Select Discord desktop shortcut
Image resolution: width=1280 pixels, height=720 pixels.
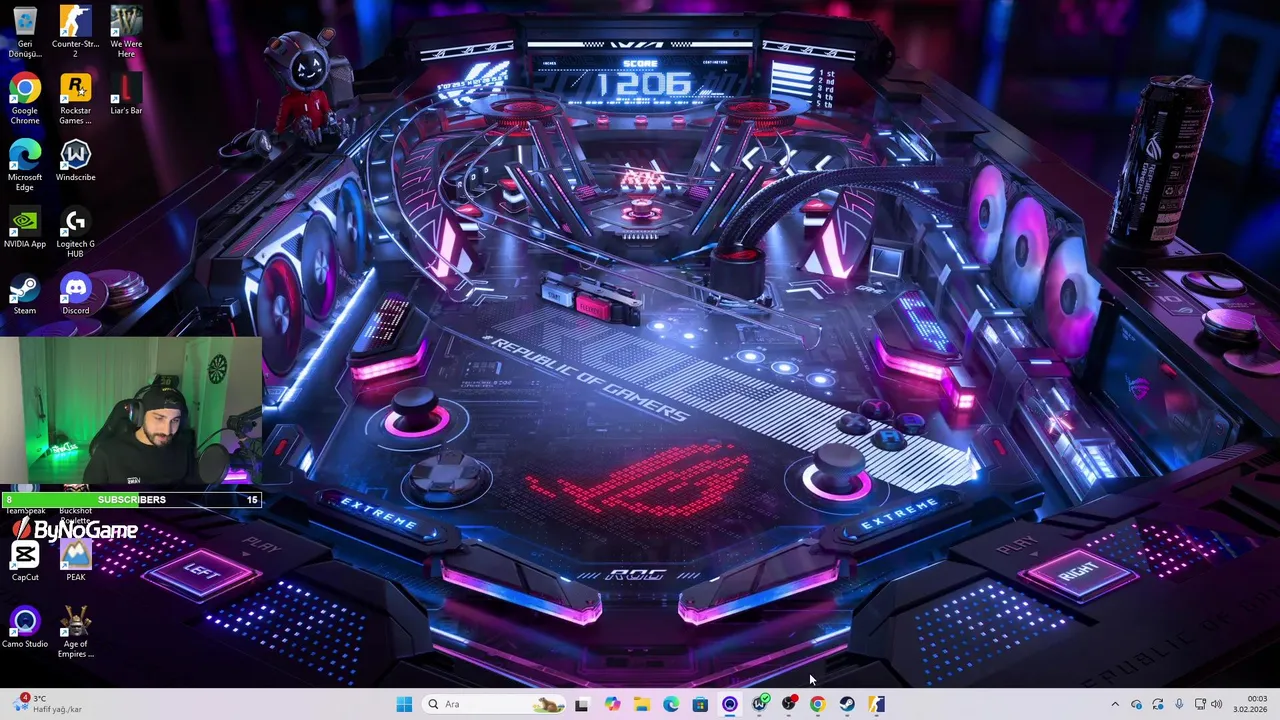pos(75,295)
